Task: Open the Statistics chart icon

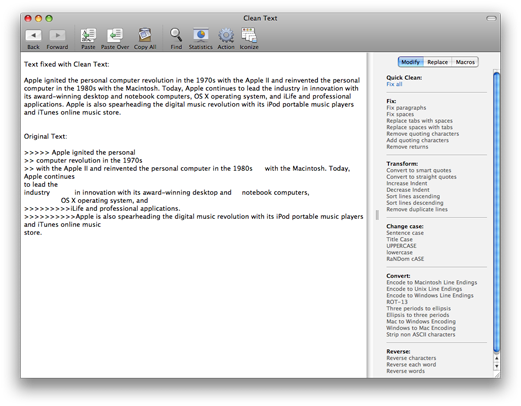Action: point(201,35)
